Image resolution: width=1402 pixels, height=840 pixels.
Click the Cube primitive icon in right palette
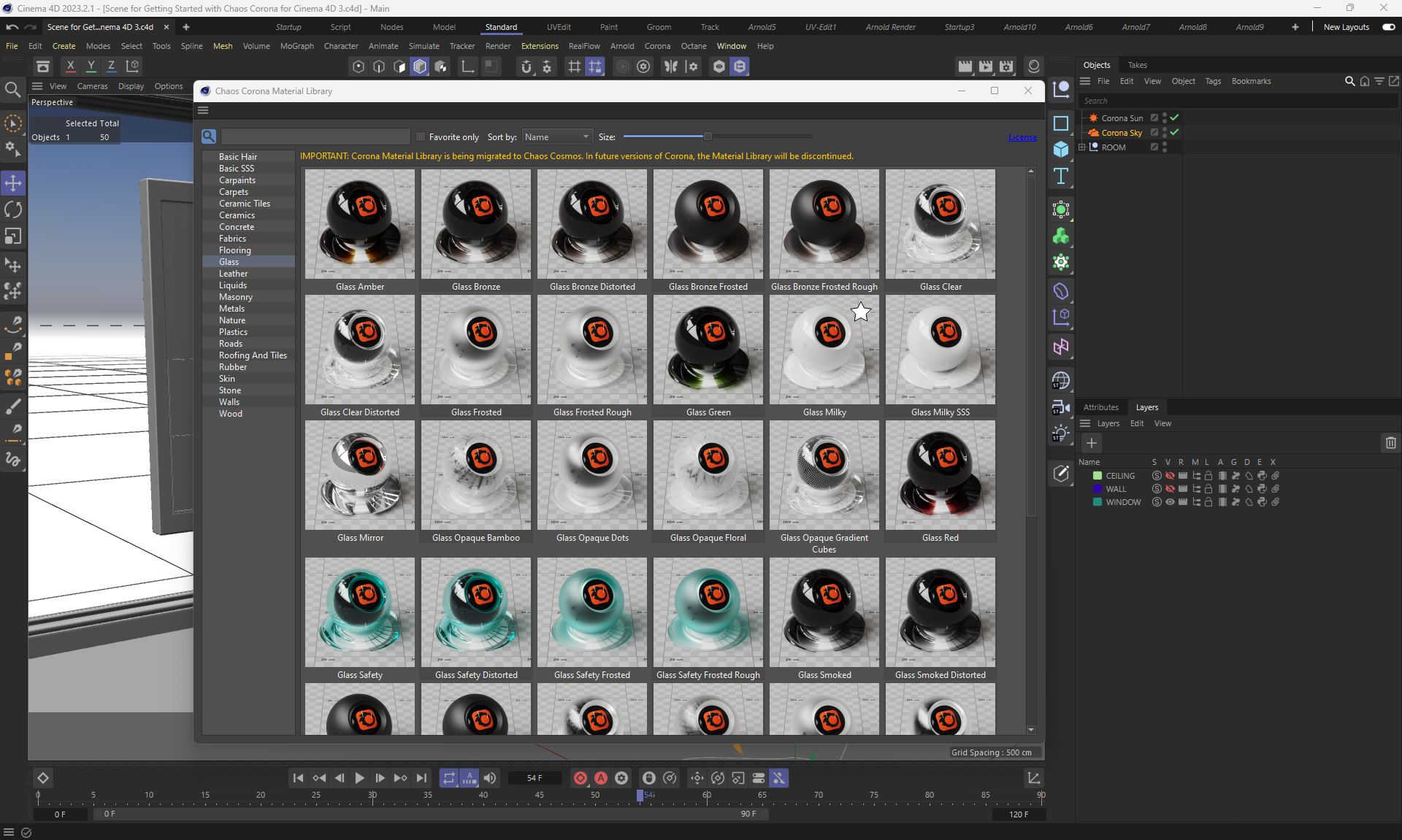click(x=1061, y=150)
